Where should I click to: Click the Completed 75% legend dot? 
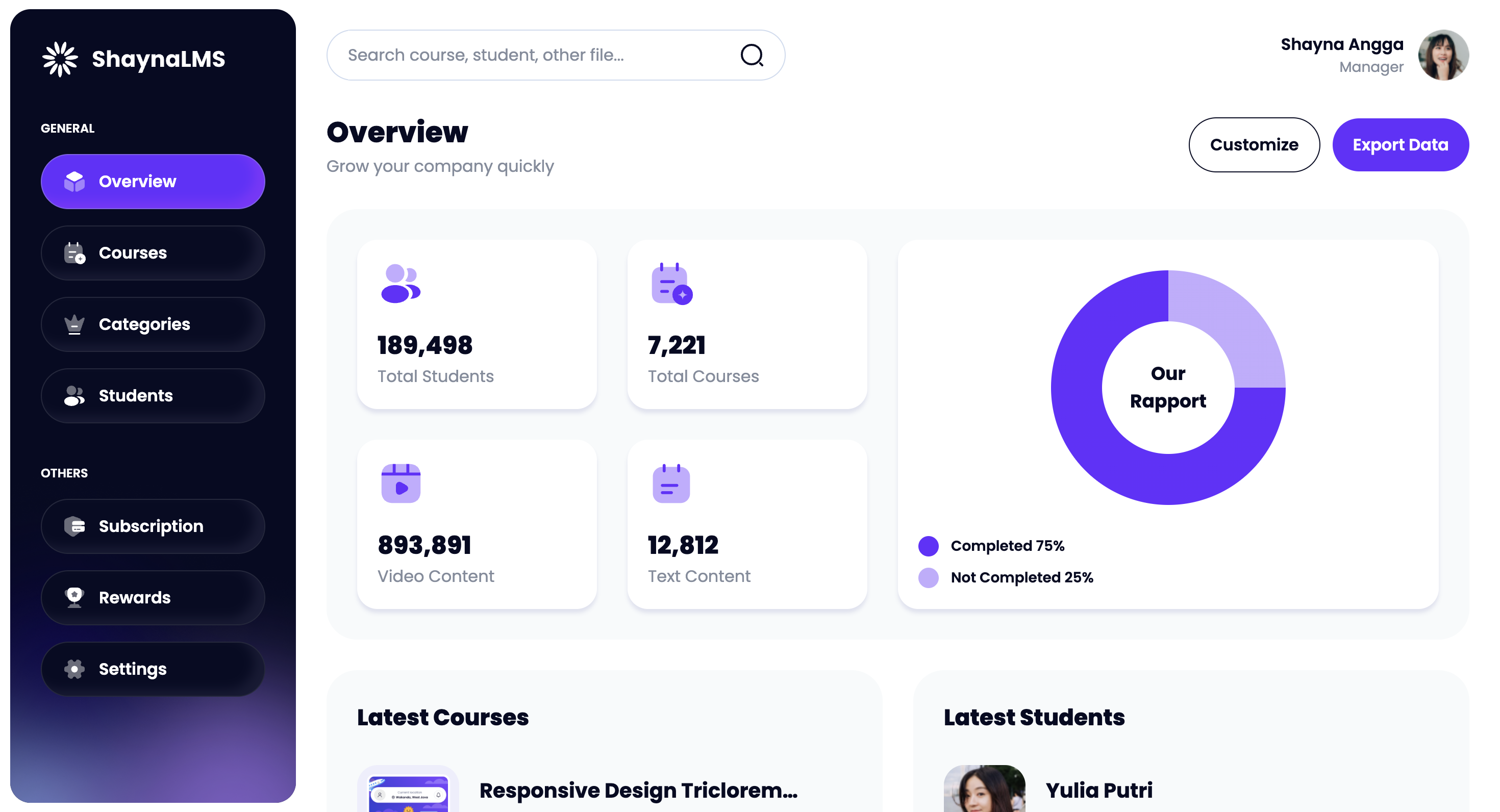coord(928,546)
